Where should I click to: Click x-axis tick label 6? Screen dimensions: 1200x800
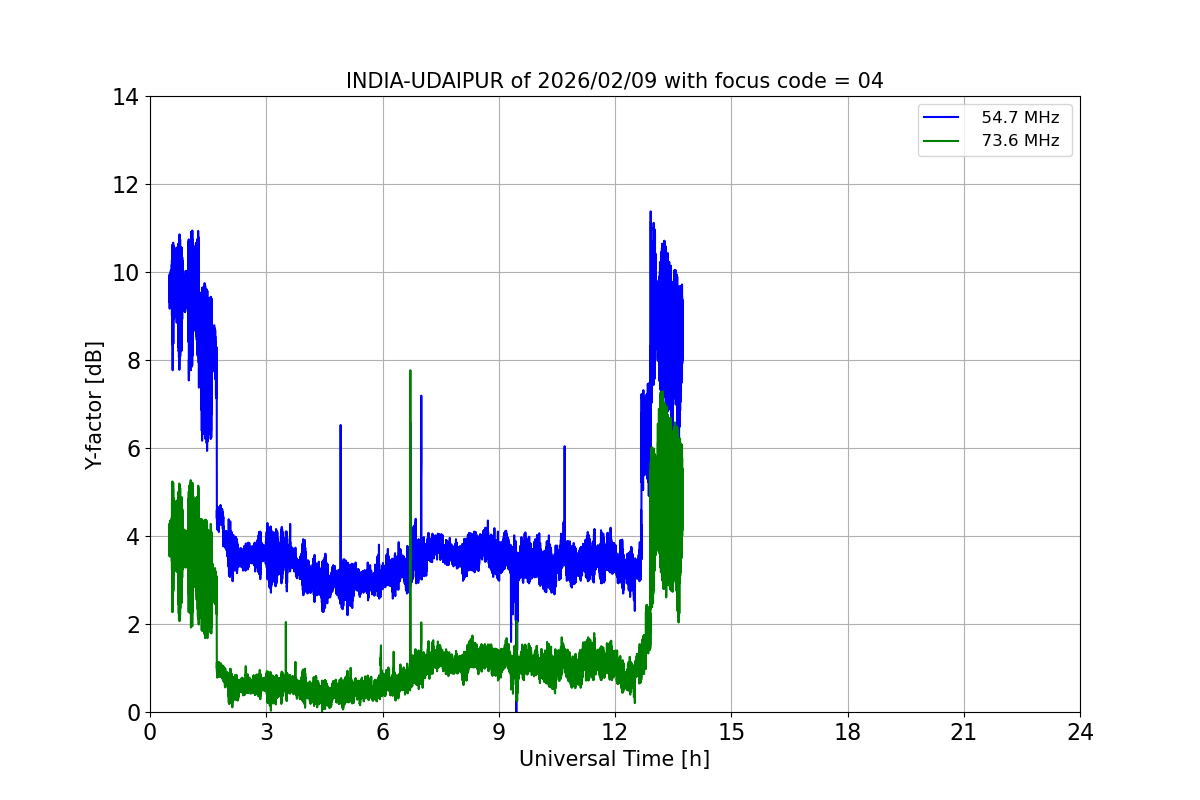point(382,731)
